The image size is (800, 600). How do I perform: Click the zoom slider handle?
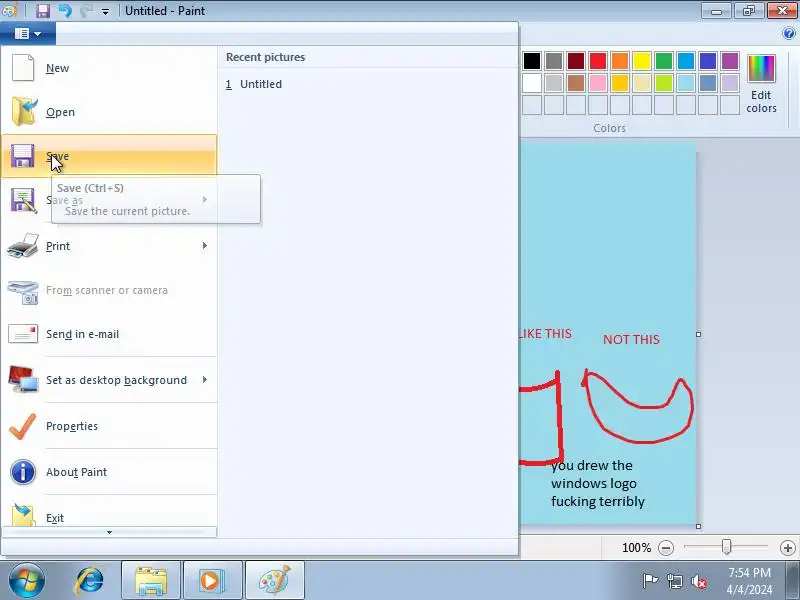(727, 547)
